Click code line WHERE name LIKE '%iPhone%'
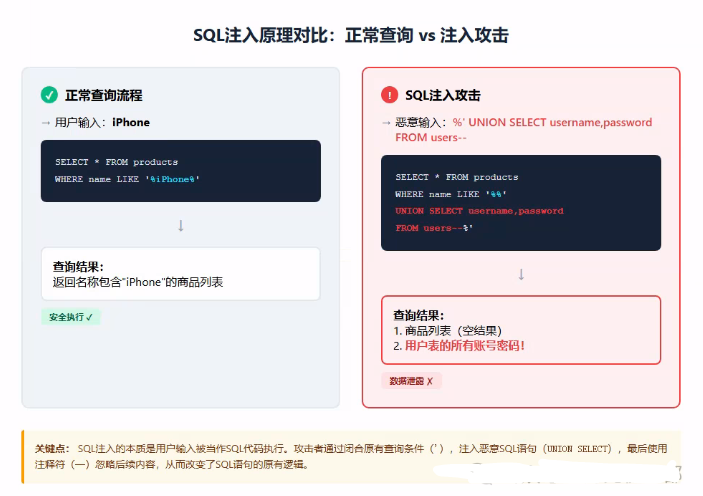 click(x=127, y=179)
